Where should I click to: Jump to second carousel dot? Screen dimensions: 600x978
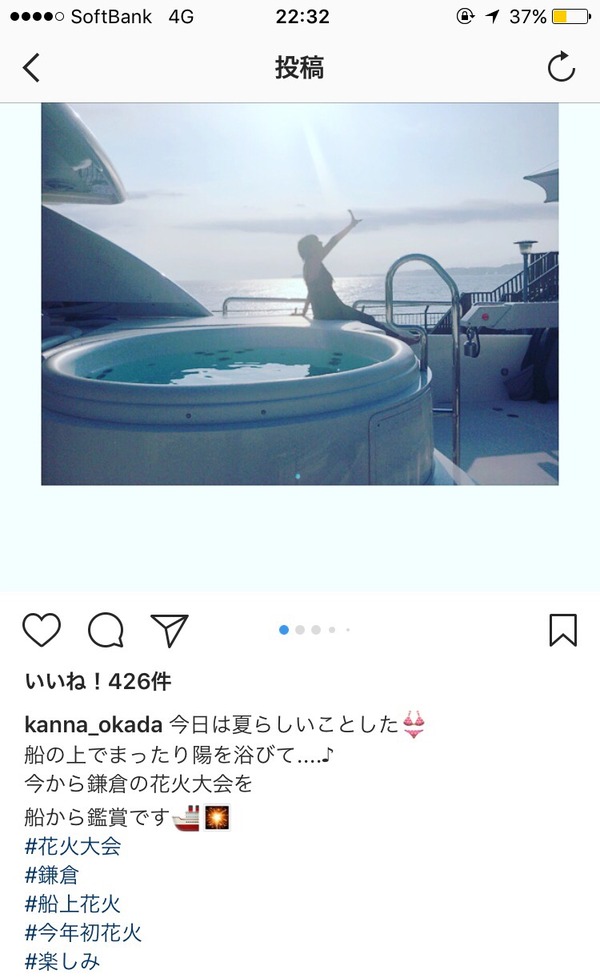pos(300,630)
